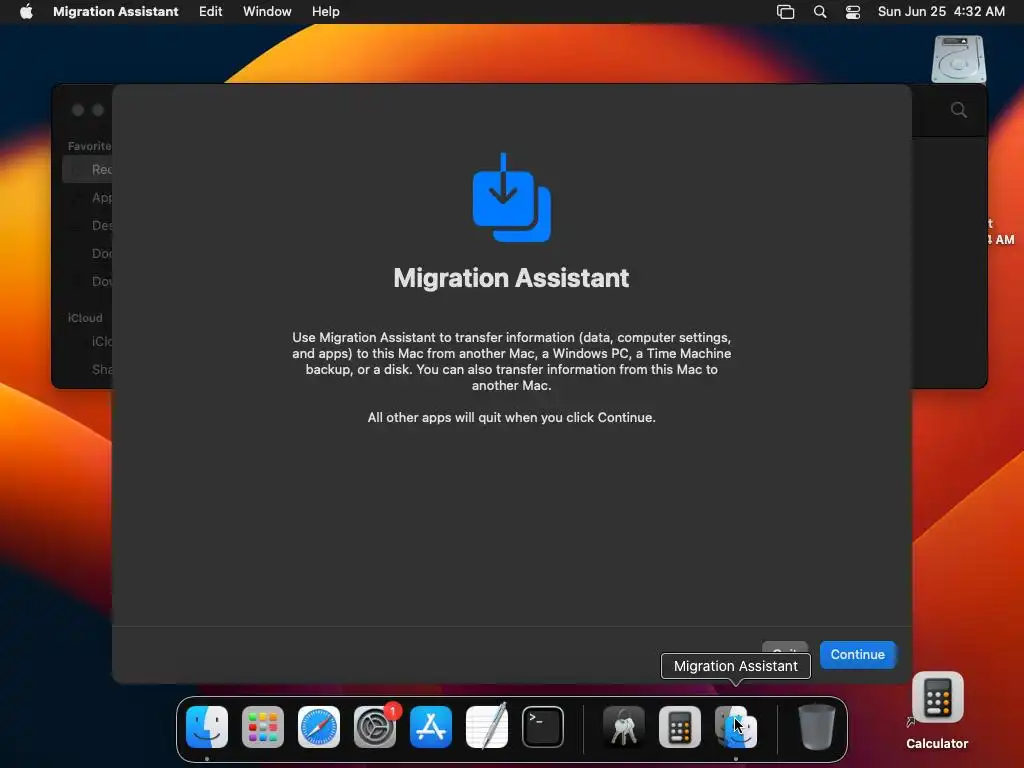Open Spotlight search in menu bar

pos(820,11)
